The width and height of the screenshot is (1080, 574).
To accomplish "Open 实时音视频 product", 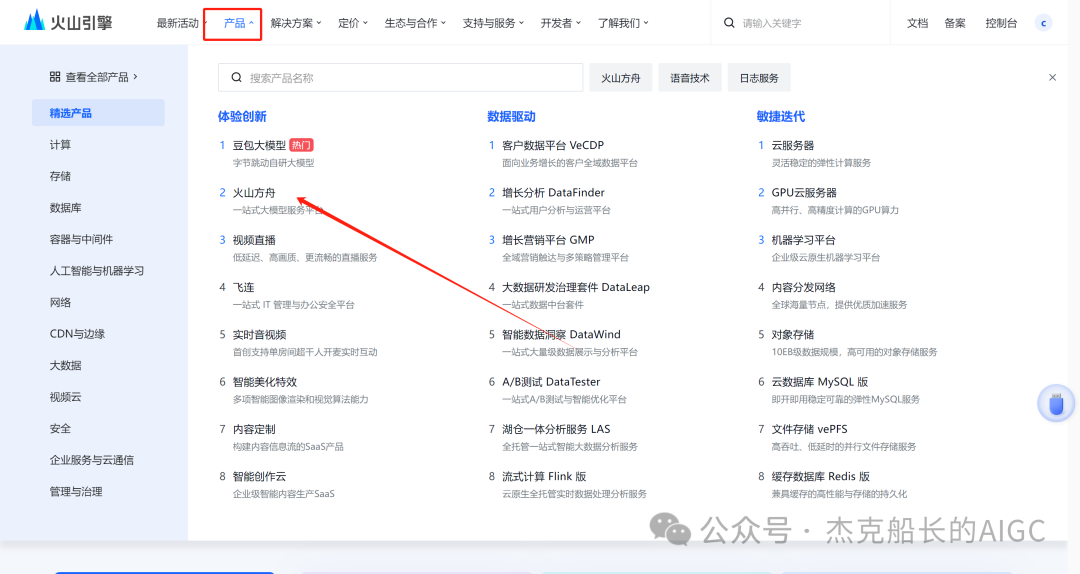I will 259,335.
